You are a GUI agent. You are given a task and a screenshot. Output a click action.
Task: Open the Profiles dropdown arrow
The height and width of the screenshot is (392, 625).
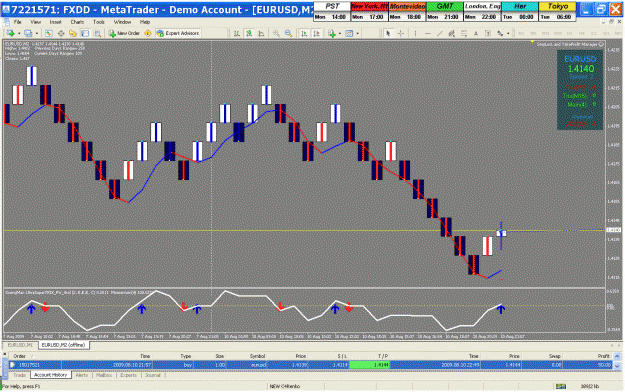point(37,33)
